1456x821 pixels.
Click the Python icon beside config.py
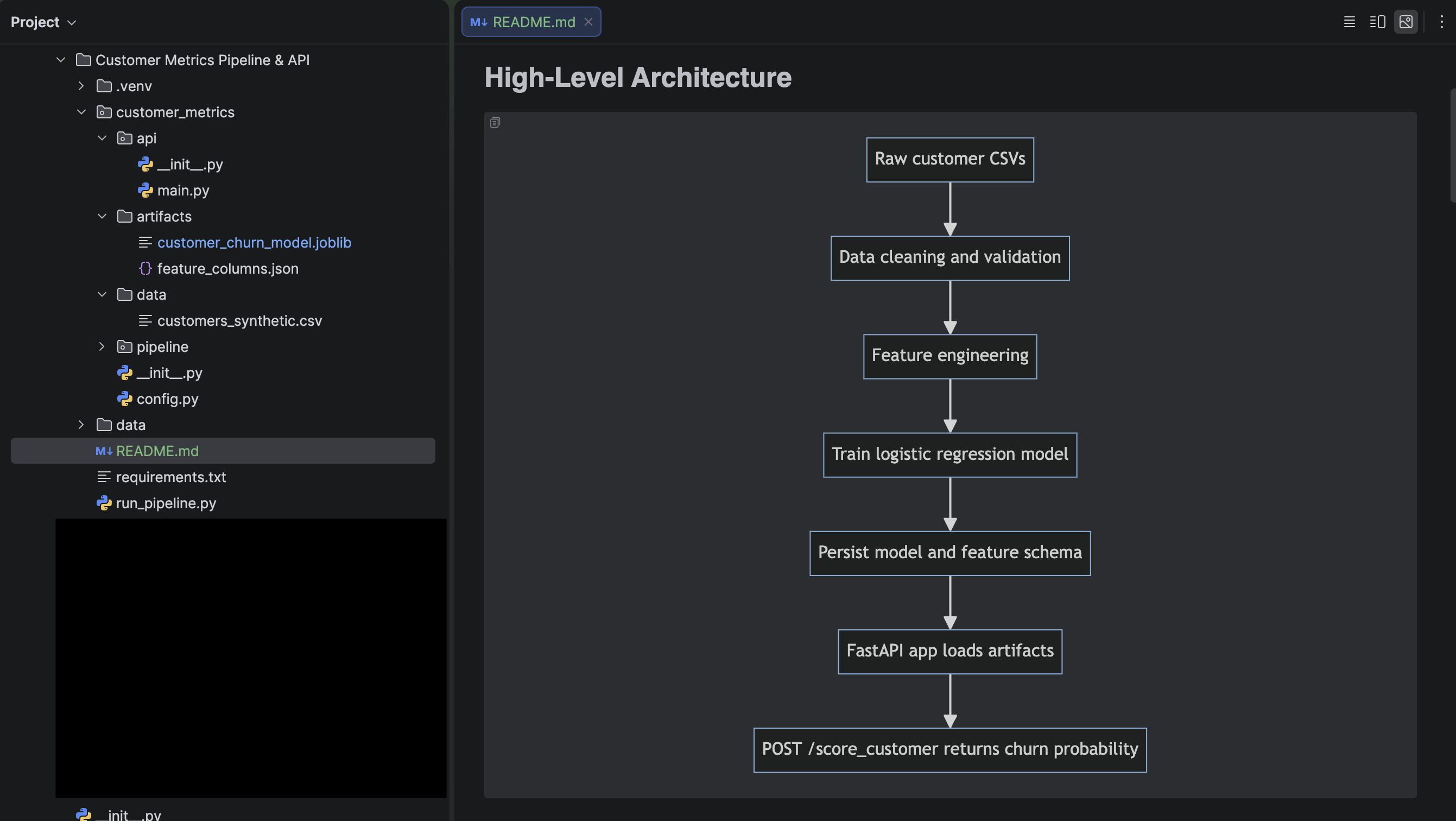(125, 399)
